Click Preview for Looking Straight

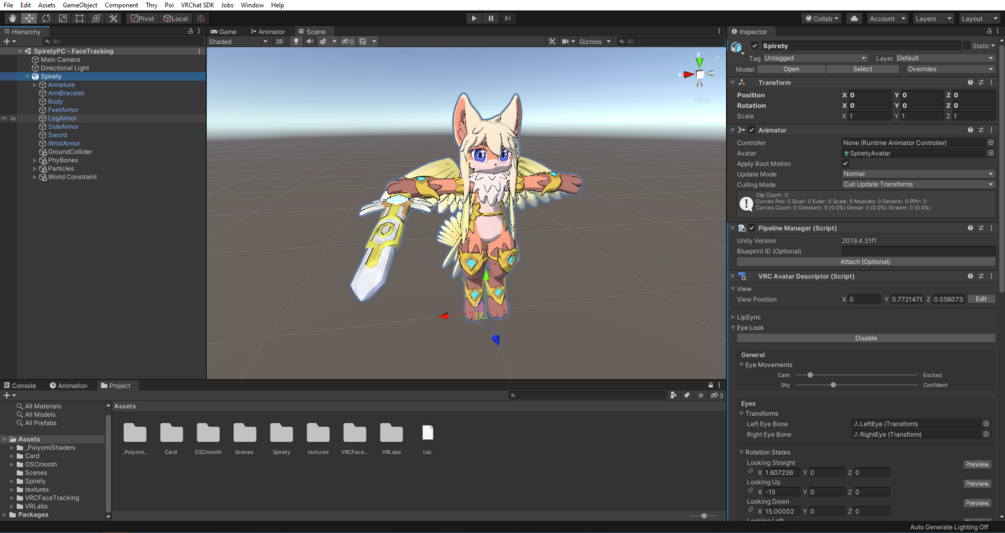[977, 464]
